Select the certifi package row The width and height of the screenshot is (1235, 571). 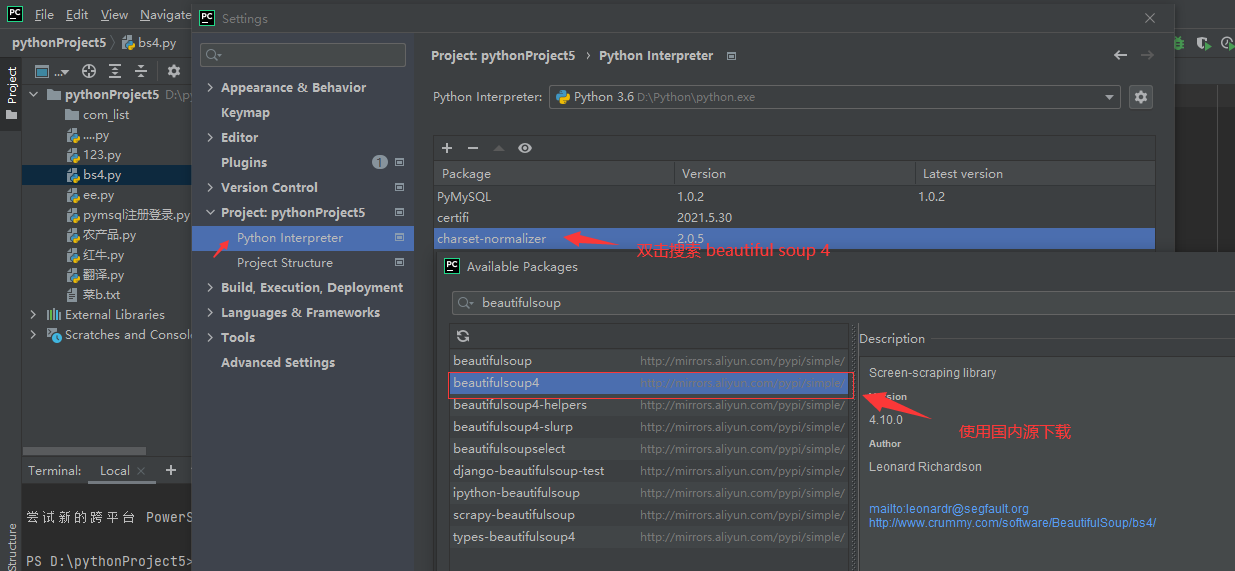click(794, 217)
